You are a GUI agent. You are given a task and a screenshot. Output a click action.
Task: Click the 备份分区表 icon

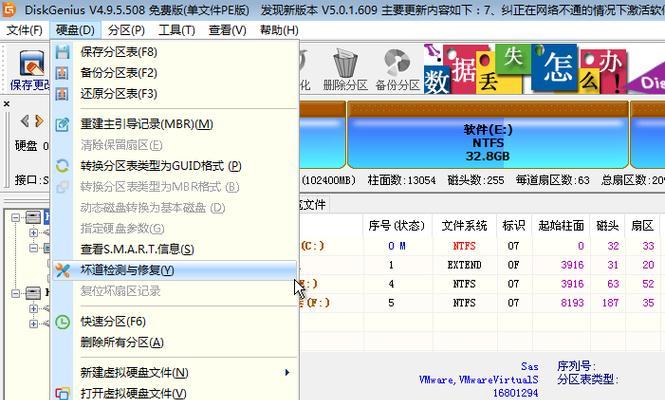coord(62,73)
